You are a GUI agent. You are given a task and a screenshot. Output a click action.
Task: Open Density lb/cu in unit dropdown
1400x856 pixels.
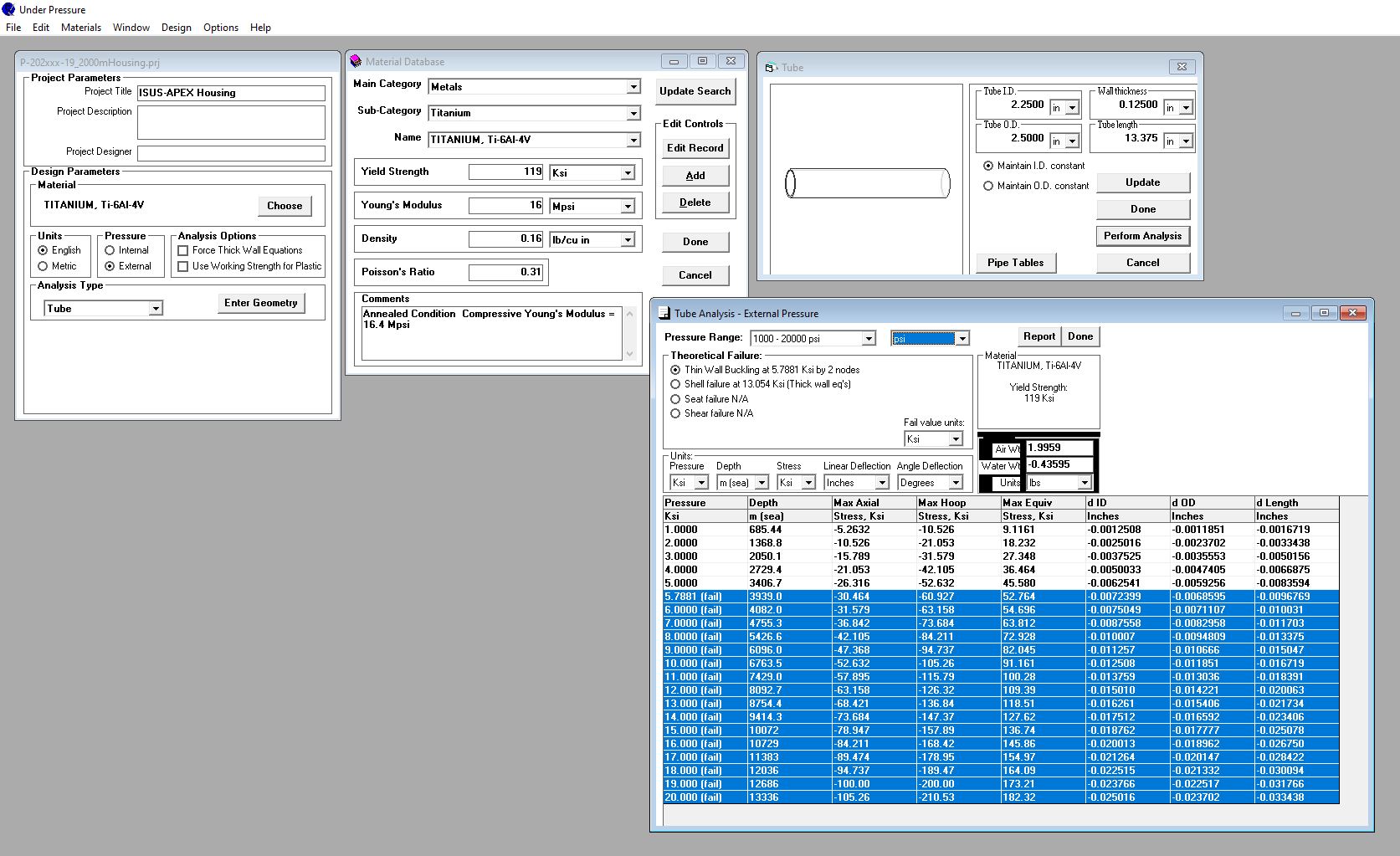click(628, 239)
